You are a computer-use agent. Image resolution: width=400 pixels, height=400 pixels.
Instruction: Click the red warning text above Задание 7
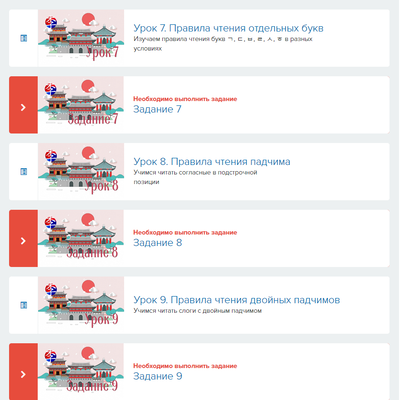tap(185, 99)
